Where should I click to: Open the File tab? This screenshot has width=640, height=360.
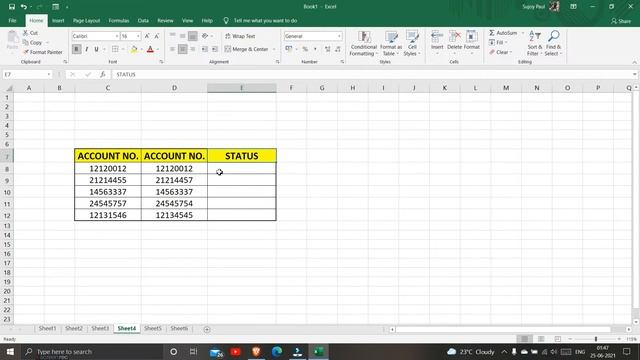coord(12,20)
